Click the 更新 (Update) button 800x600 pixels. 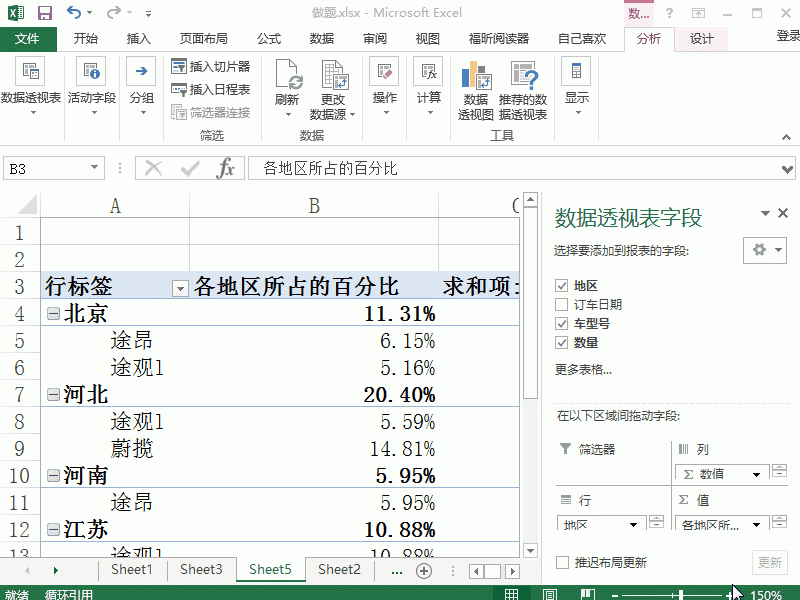point(770,562)
